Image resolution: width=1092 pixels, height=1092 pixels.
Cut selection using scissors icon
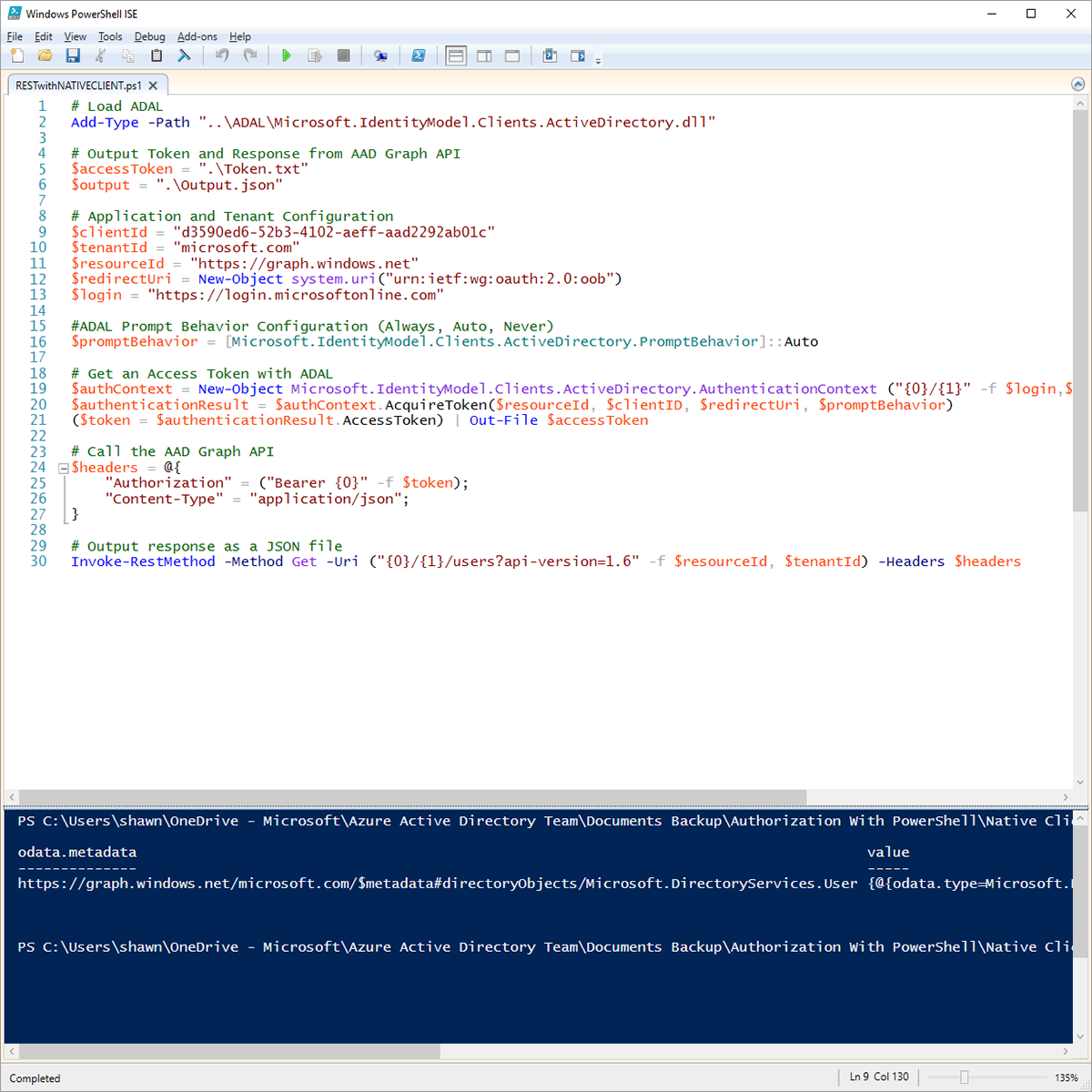101,56
